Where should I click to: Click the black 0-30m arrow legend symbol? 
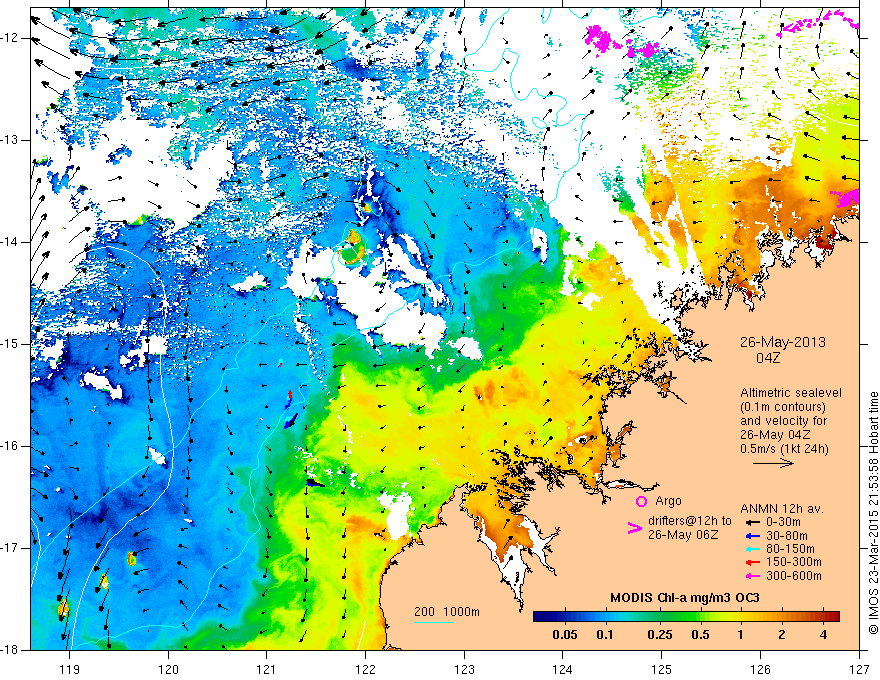[x=752, y=522]
